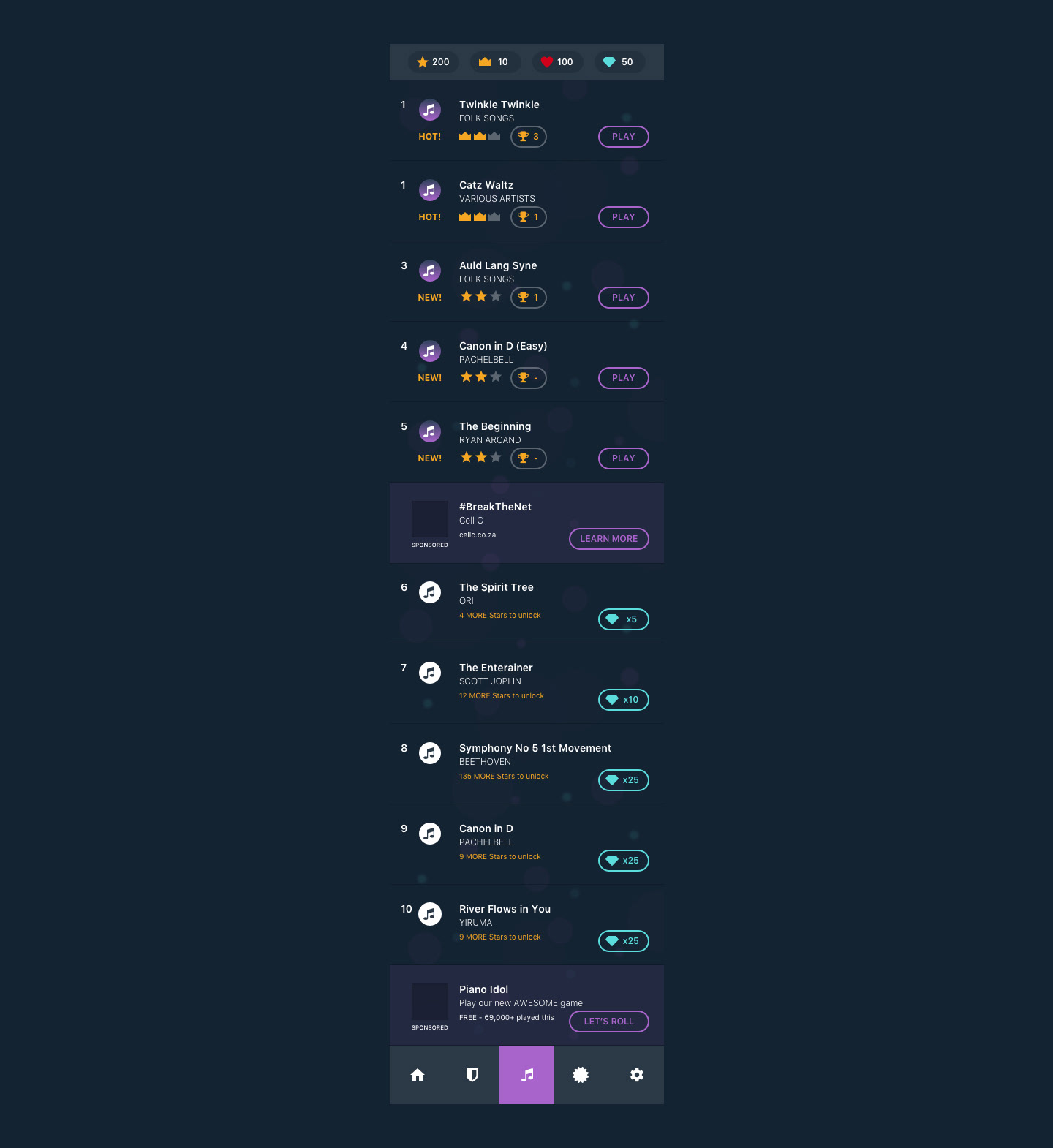
Task: Click Let's Roll on Piano Idol ad
Action: (x=609, y=1022)
